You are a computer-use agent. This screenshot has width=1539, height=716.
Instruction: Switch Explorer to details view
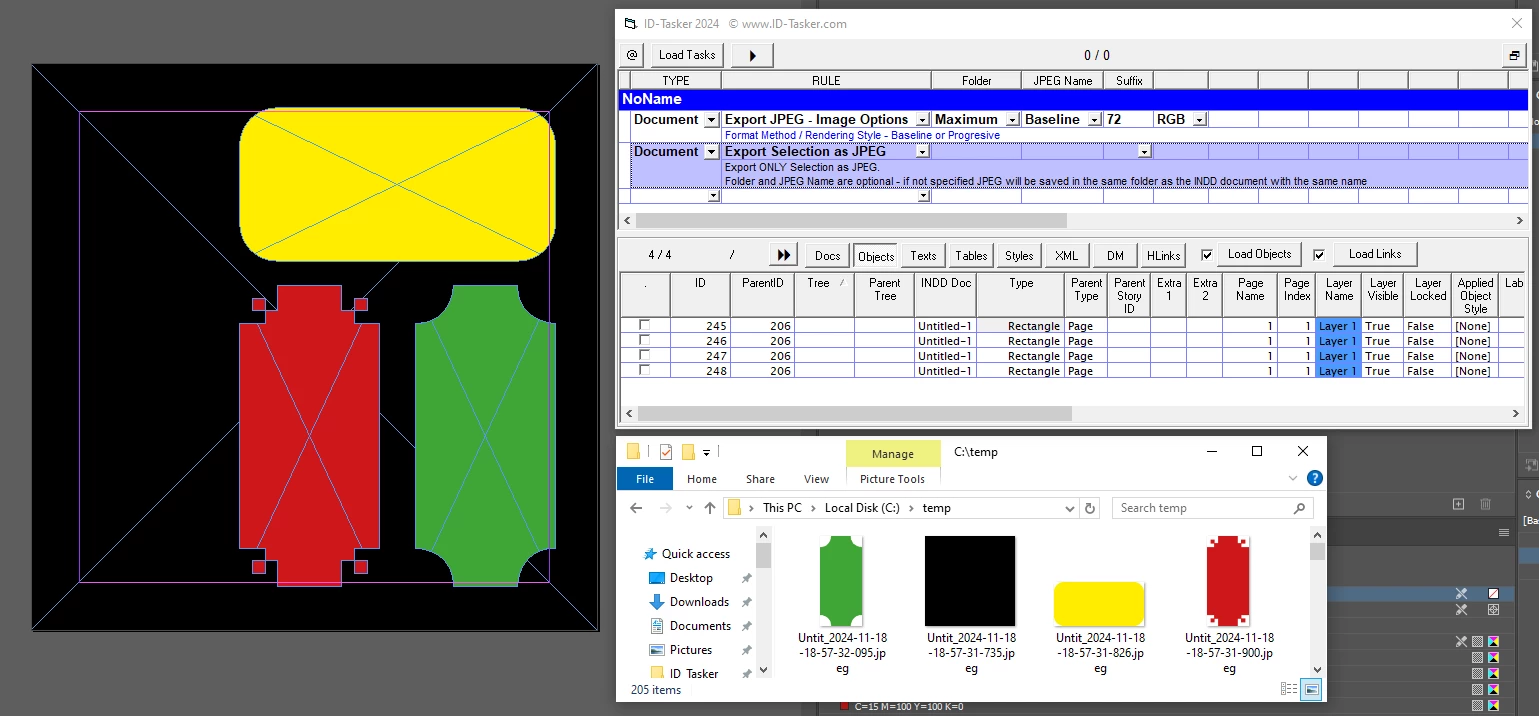click(x=1289, y=689)
